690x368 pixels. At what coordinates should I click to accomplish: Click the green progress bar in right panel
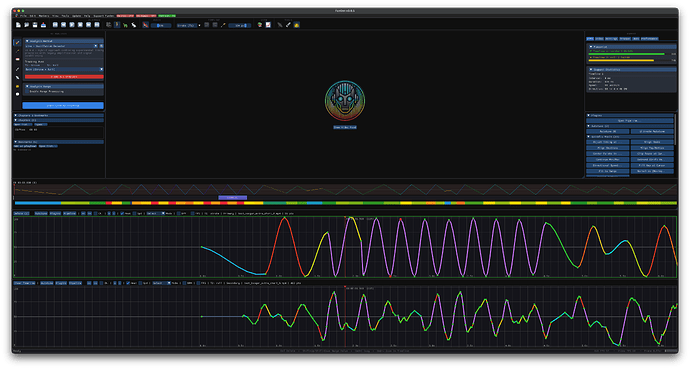(627, 54)
